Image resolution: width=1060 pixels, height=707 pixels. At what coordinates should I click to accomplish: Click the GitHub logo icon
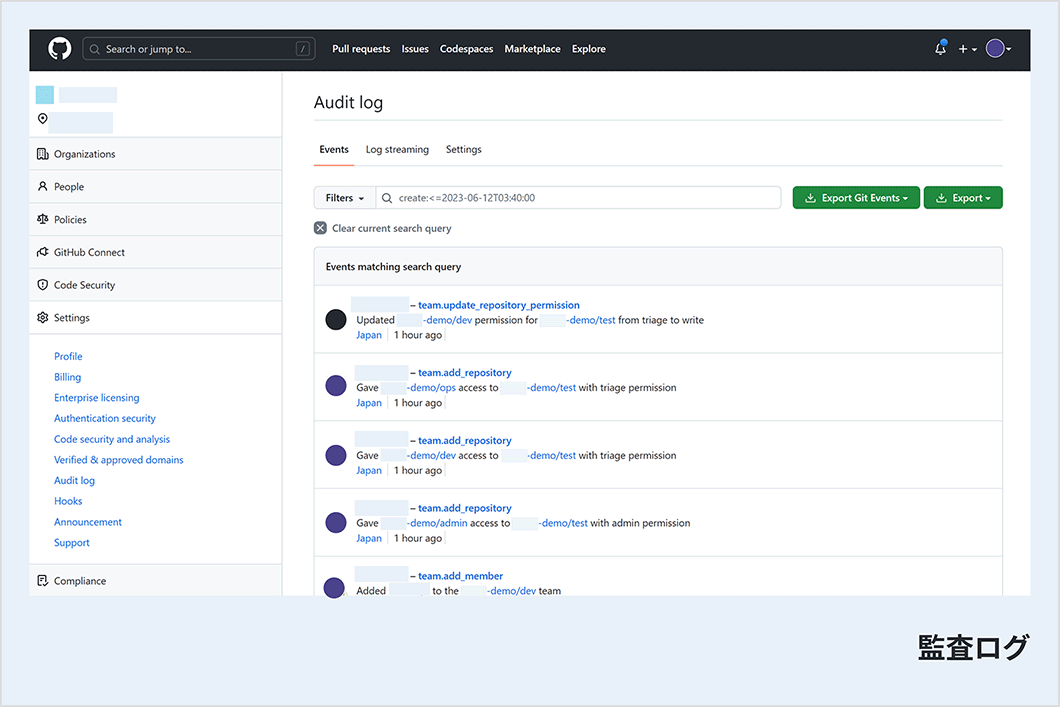click(60, 49)
